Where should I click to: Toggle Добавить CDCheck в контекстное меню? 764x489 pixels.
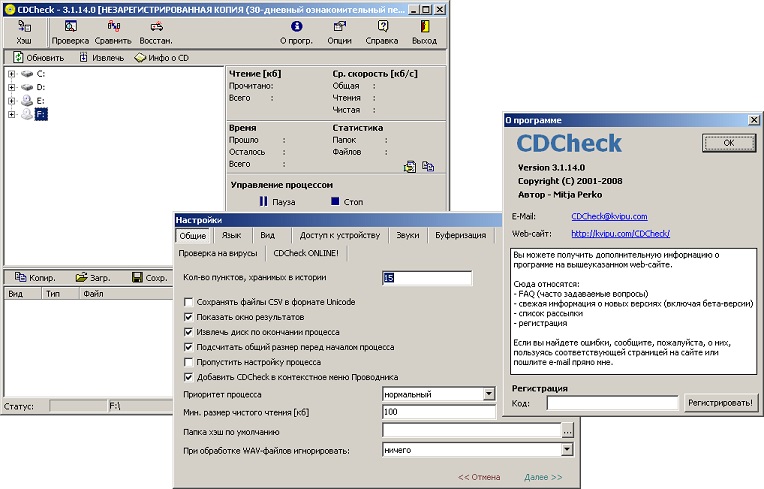click(188, 377)
